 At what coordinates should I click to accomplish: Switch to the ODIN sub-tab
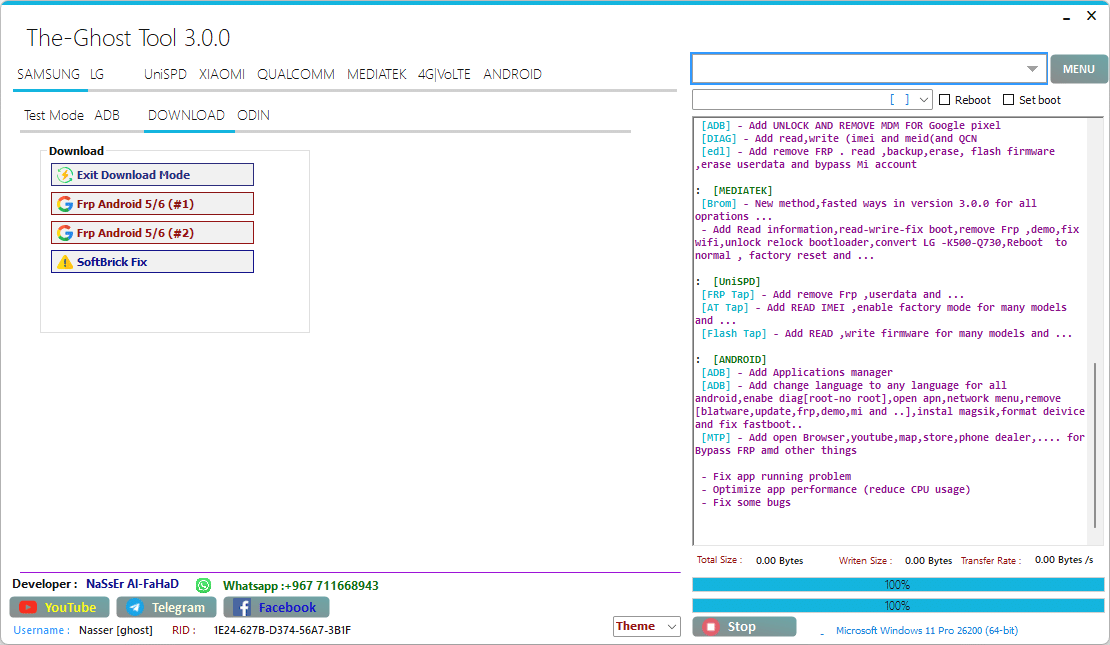click(x=253, y=115)
